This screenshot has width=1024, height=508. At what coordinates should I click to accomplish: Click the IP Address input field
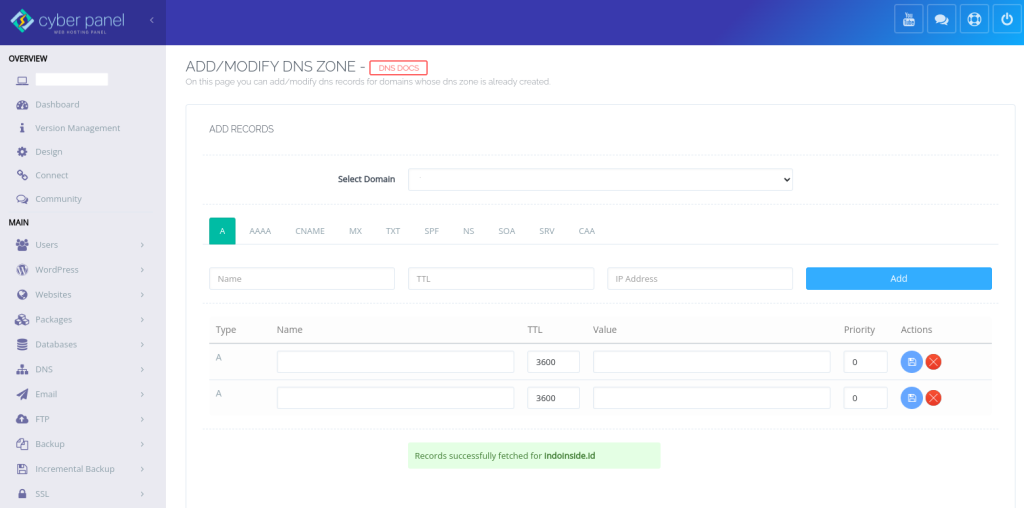click(699, 279)
